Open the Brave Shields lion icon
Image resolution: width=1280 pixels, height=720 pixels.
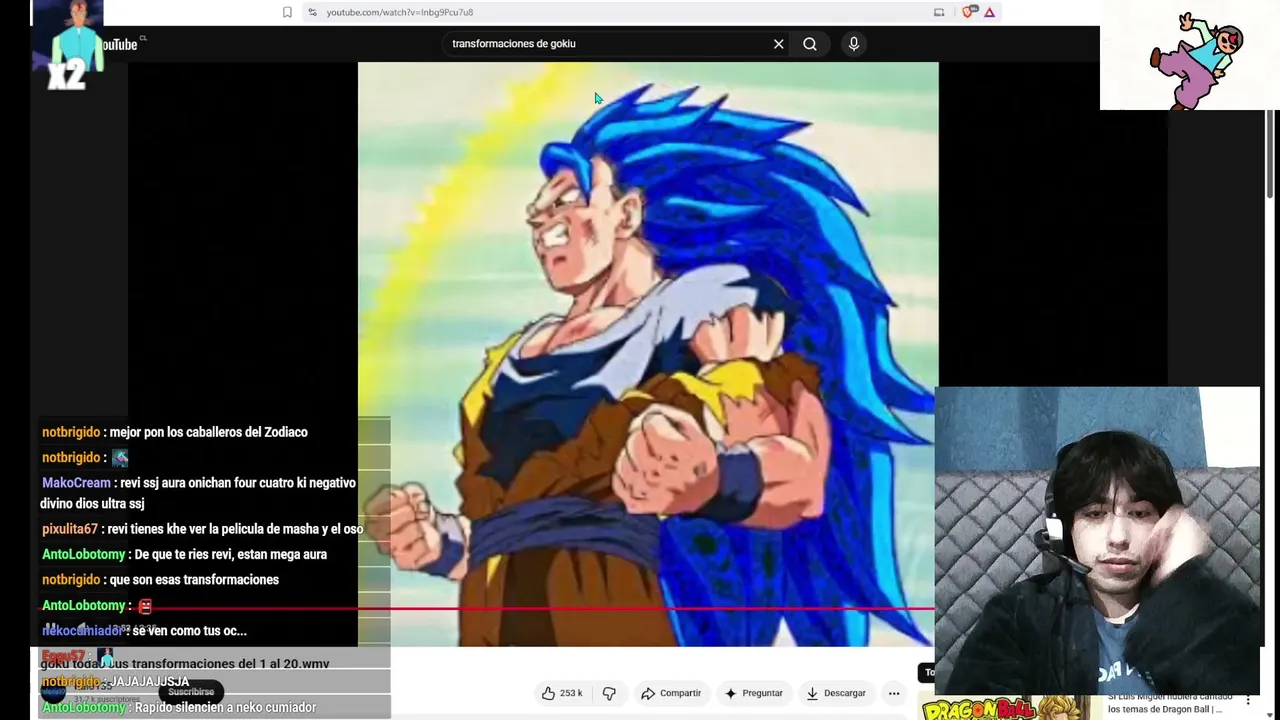[968, 12]
